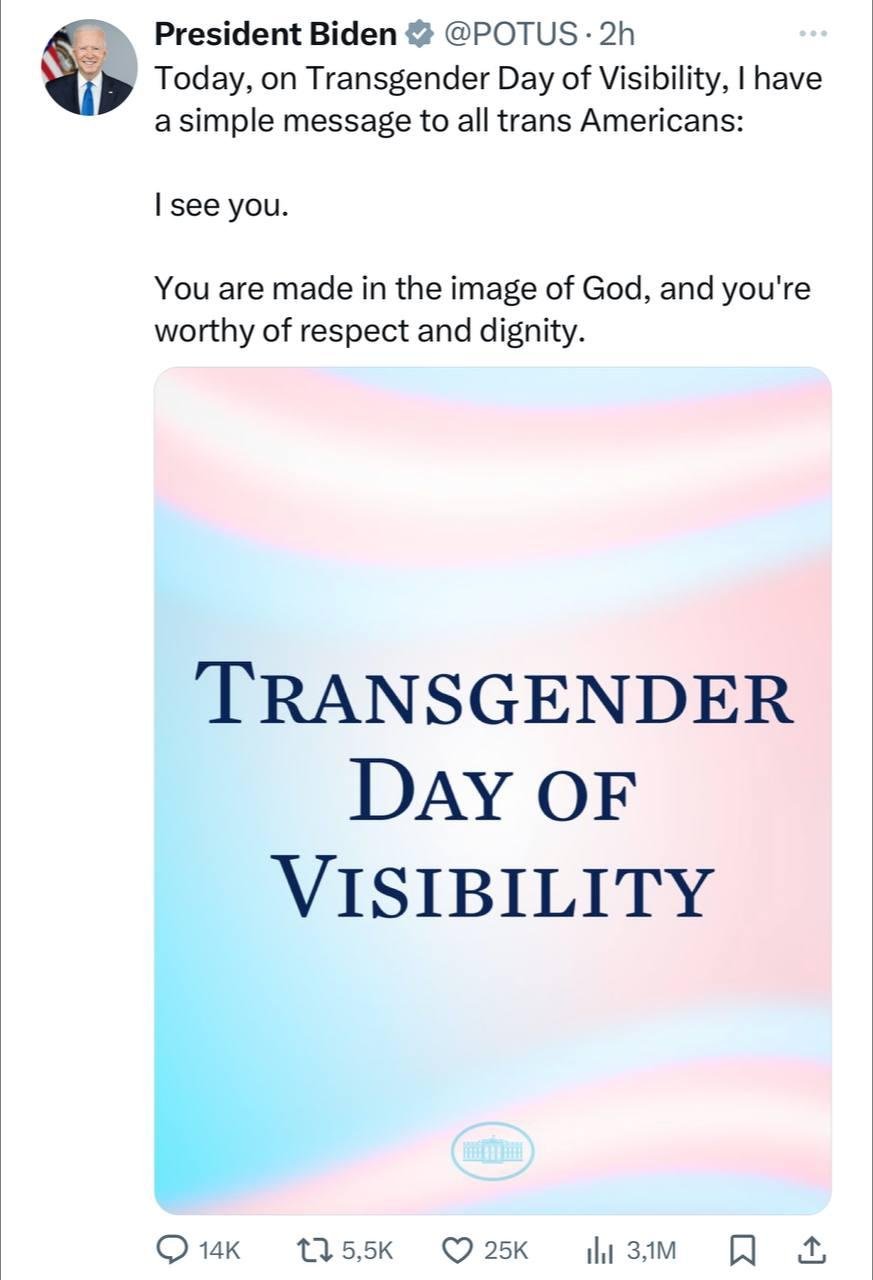
Task: Click the 3,1M views count
Action: (x=651, y=1249)
